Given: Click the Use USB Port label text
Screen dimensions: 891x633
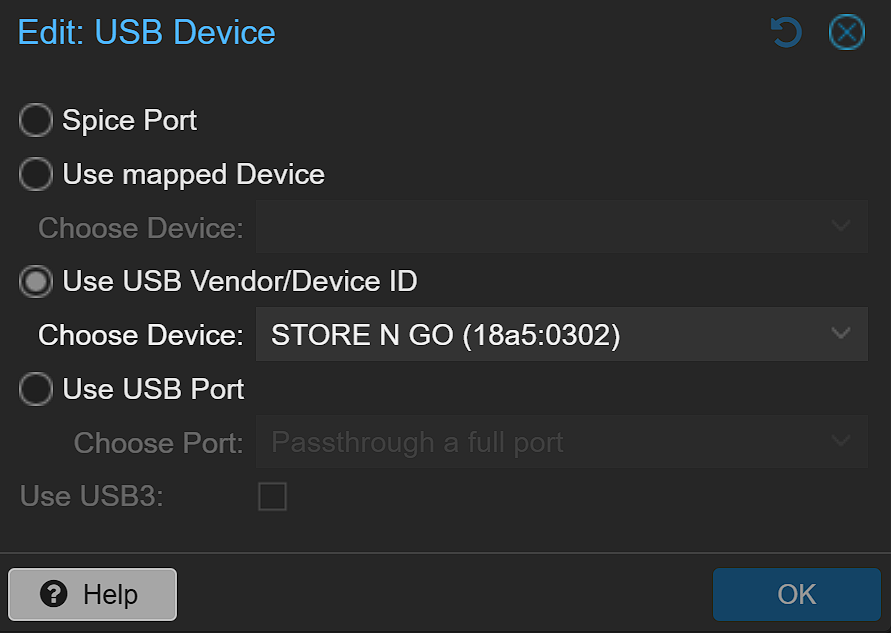Looking at the screenshot, I should [x=153, y=389].
